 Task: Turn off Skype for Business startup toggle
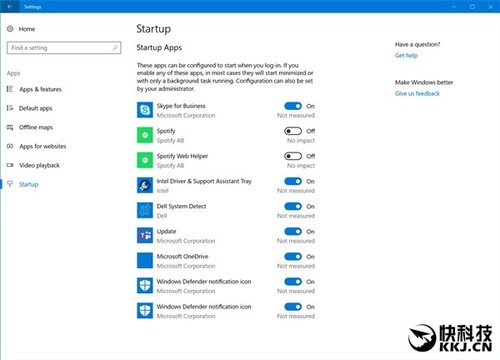pyautogui.click(x=293, y=106)
